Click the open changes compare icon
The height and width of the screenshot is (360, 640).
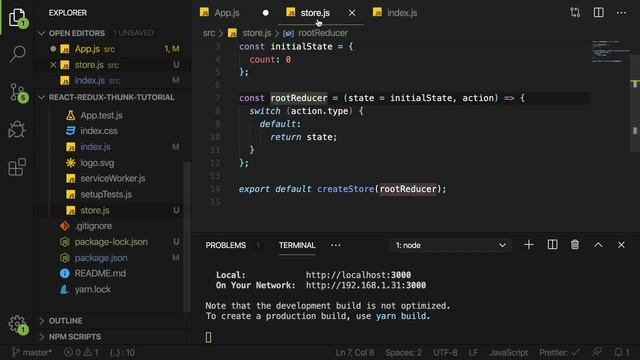click(x=575, y=13)
